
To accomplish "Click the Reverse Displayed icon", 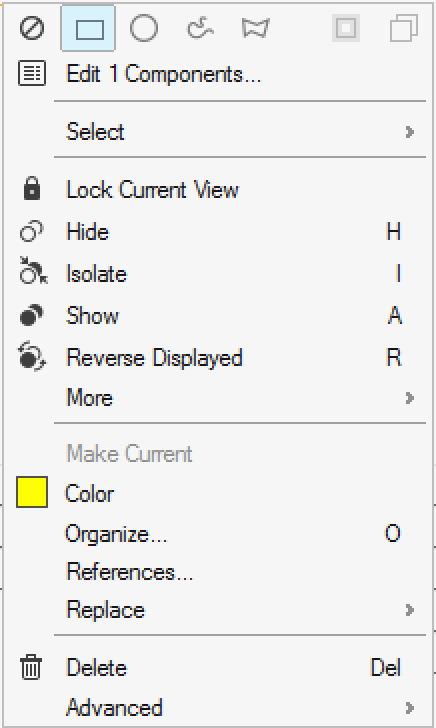I will tap(32, 356).
